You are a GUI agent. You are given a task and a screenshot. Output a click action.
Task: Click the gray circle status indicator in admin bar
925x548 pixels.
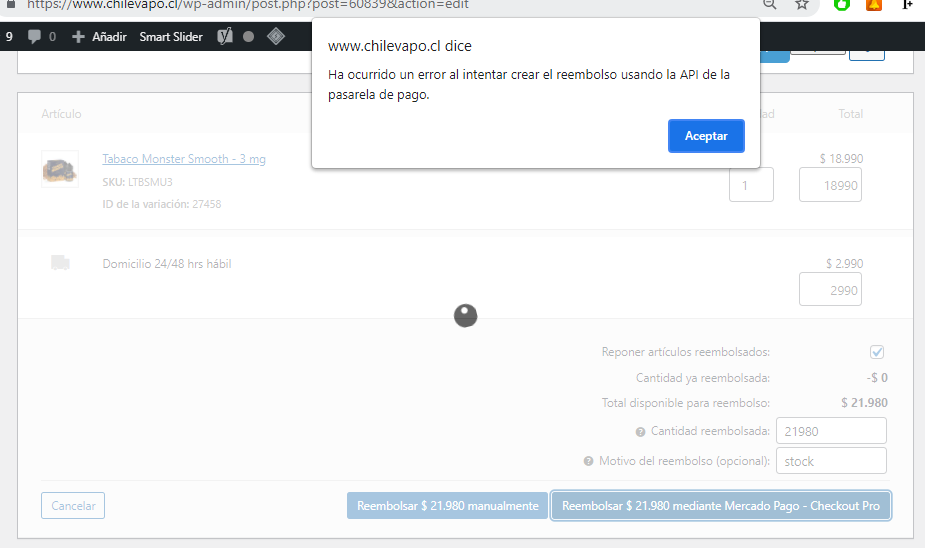[x=248, y=37]
